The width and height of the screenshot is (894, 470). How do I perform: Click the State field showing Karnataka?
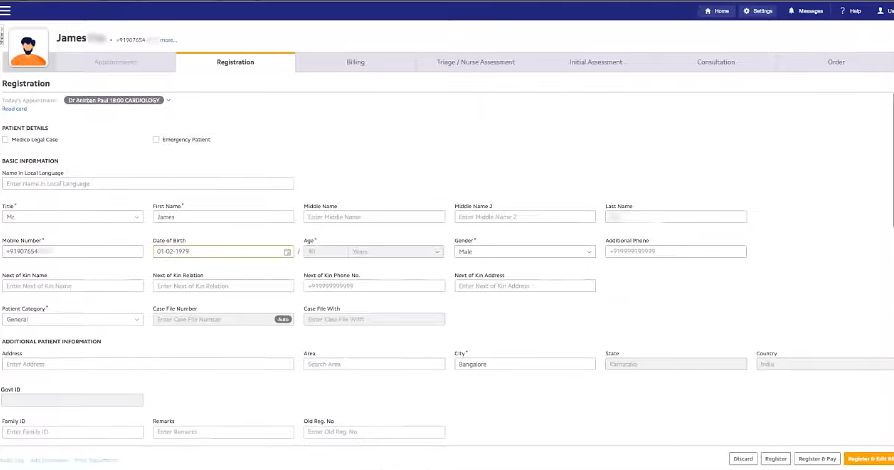676,364
